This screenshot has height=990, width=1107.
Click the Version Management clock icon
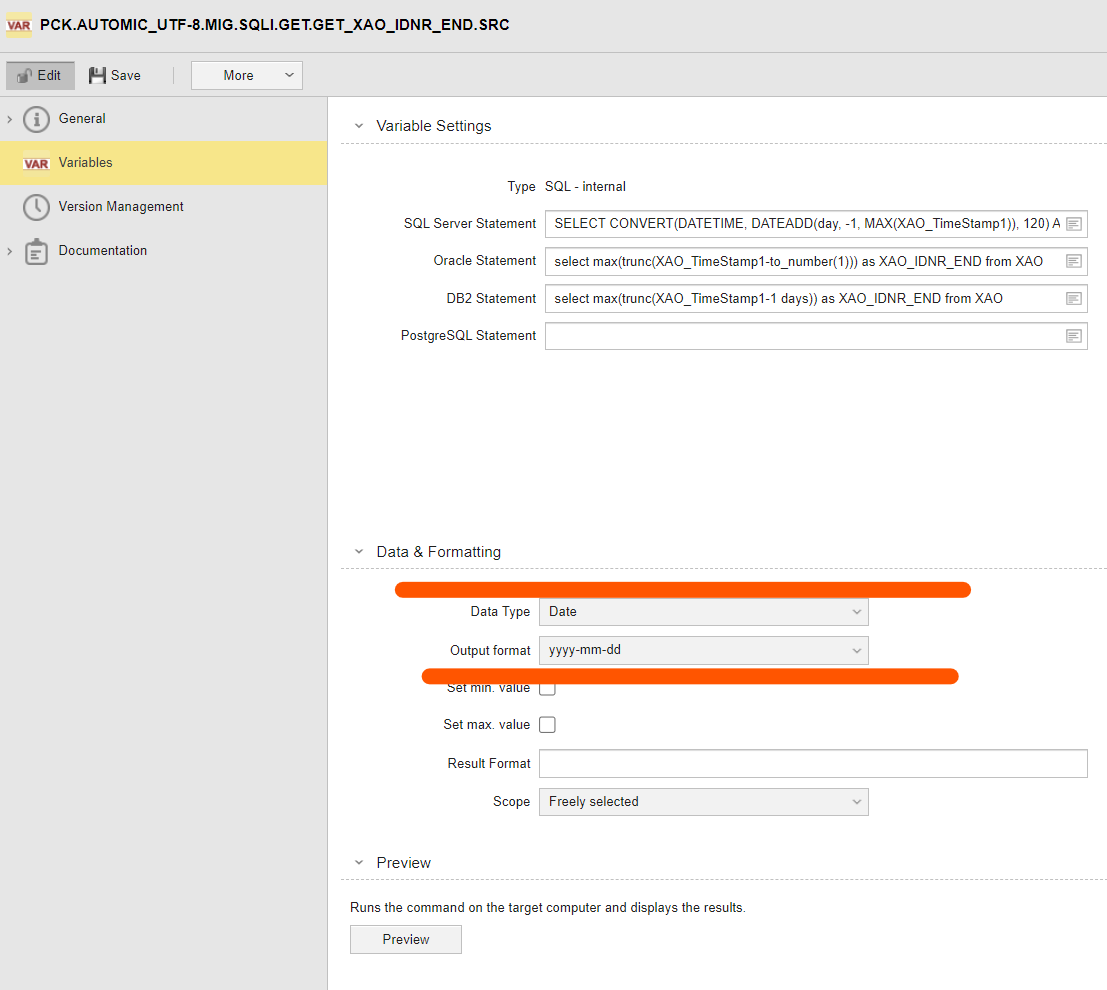point(36,207)
